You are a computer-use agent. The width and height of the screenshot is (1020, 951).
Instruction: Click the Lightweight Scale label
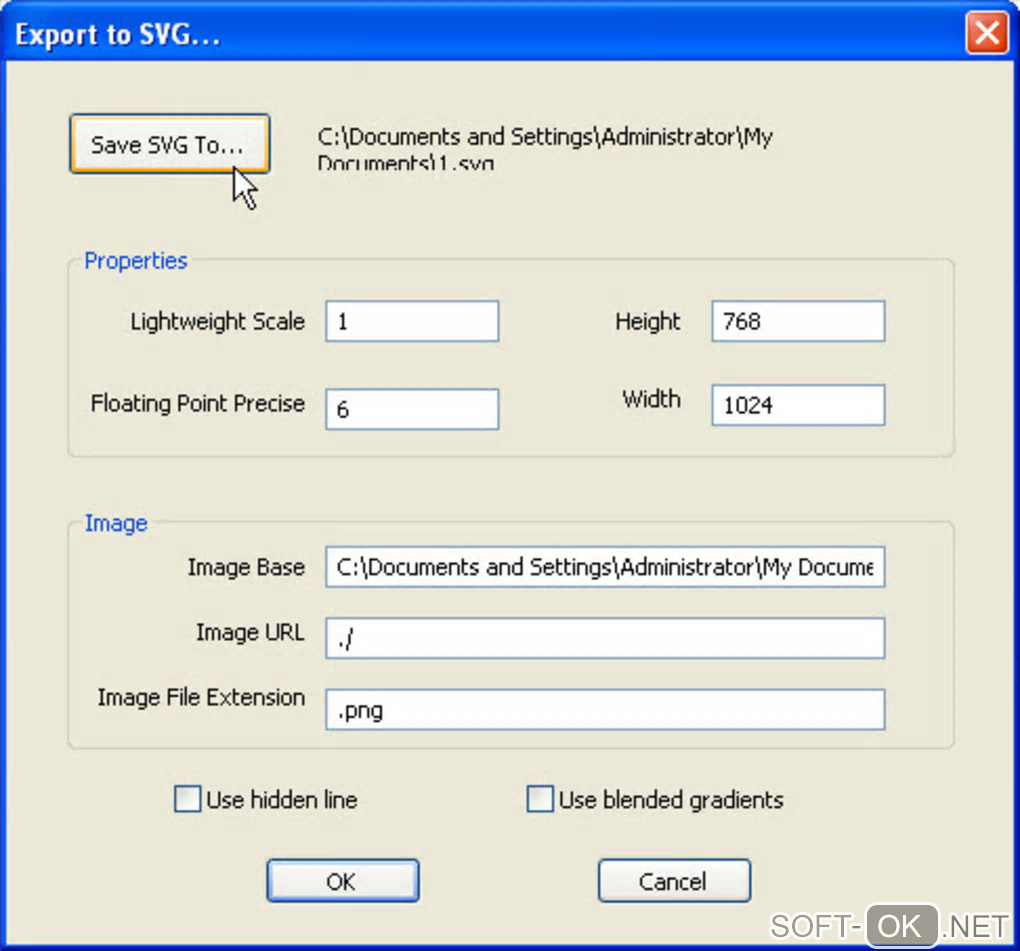pyautogui.click(x=217, y=322)
